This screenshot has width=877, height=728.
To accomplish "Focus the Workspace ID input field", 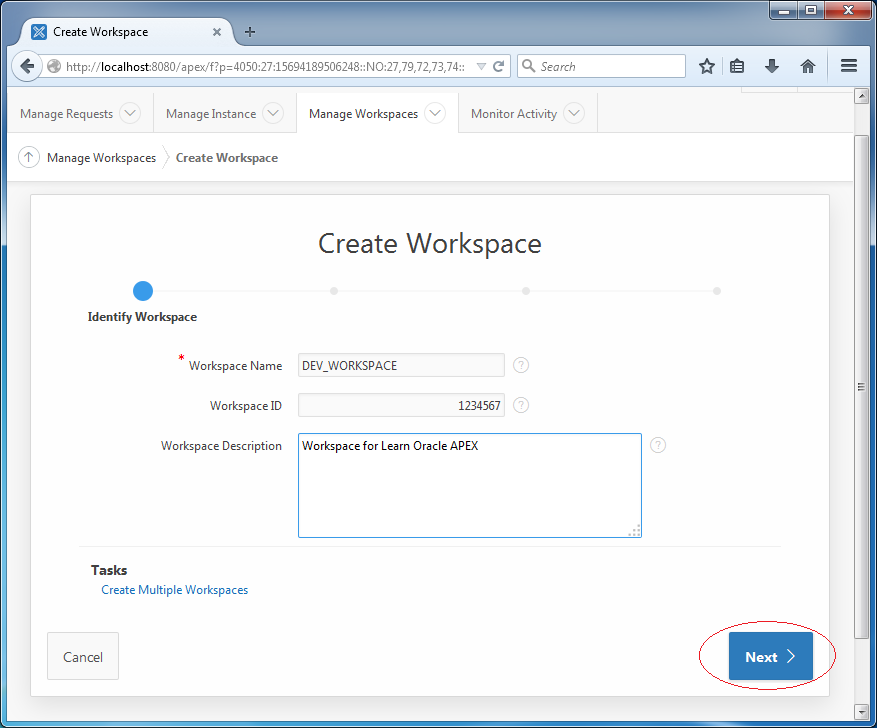I will (401, 405).
